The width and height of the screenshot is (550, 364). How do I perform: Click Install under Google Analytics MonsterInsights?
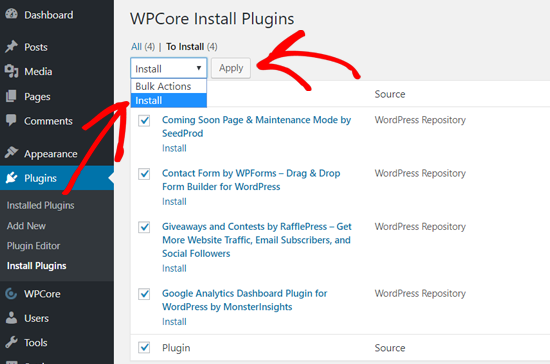tap(174, 322)
